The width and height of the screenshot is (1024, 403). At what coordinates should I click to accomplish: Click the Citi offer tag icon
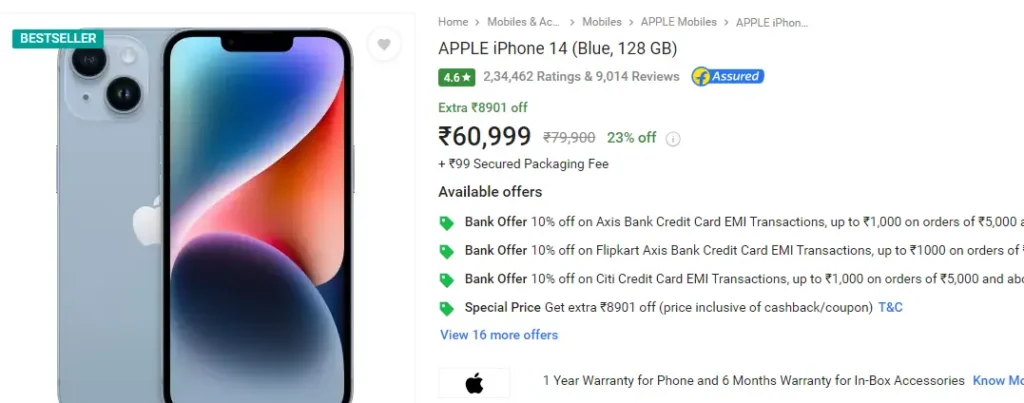[x=446, y=280]
